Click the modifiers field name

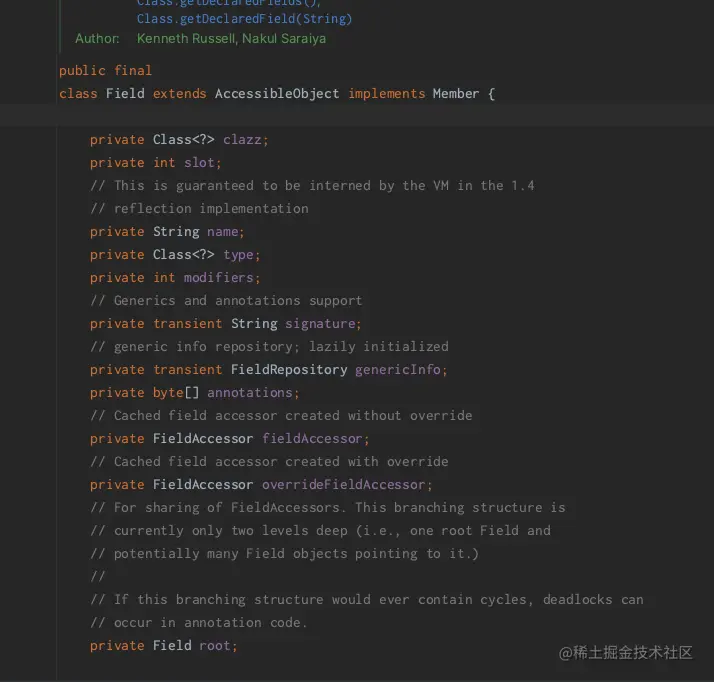[219, 277]
